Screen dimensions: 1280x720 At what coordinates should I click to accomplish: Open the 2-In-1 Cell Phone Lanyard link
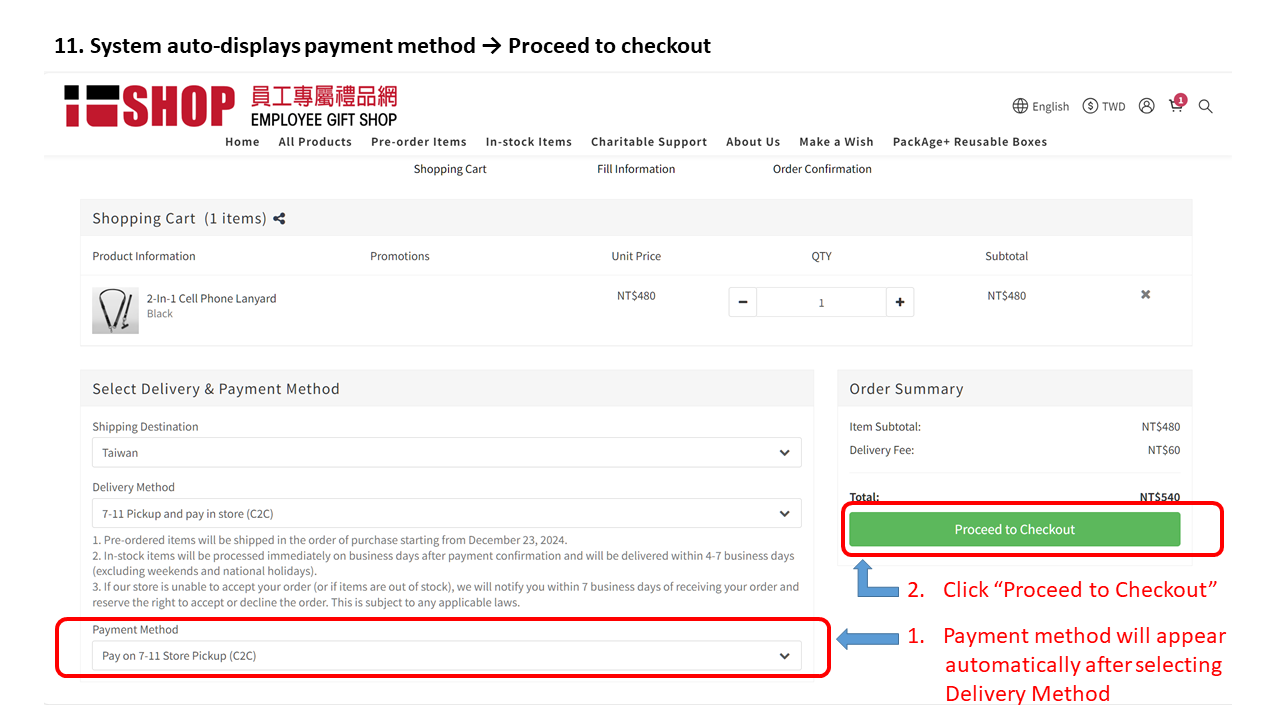[x=211, y=298]
